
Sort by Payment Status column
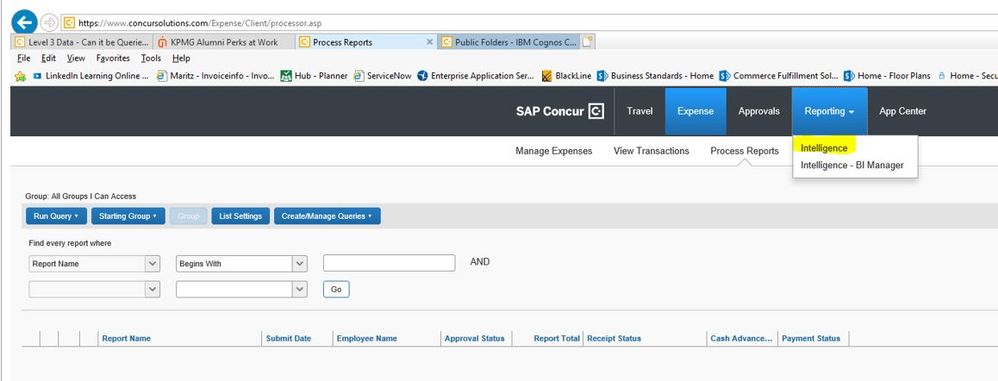[811, 338]
